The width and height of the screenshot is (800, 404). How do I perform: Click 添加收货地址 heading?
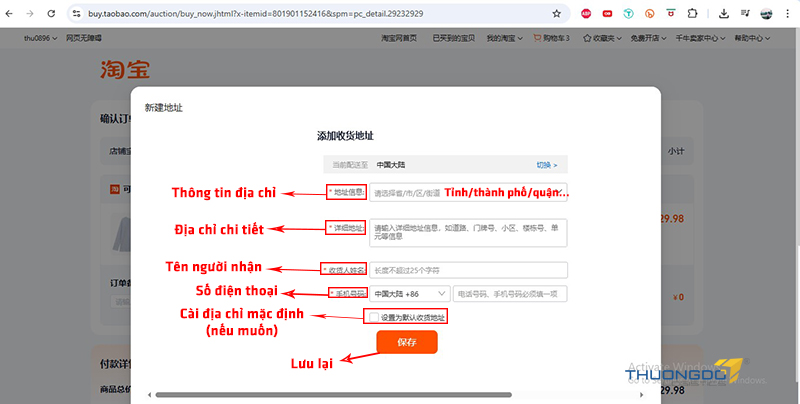pos(345,136)
